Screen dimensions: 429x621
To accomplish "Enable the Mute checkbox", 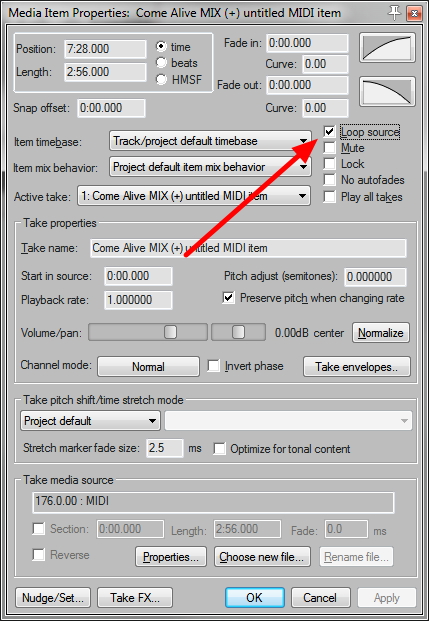I will (329, 148).
